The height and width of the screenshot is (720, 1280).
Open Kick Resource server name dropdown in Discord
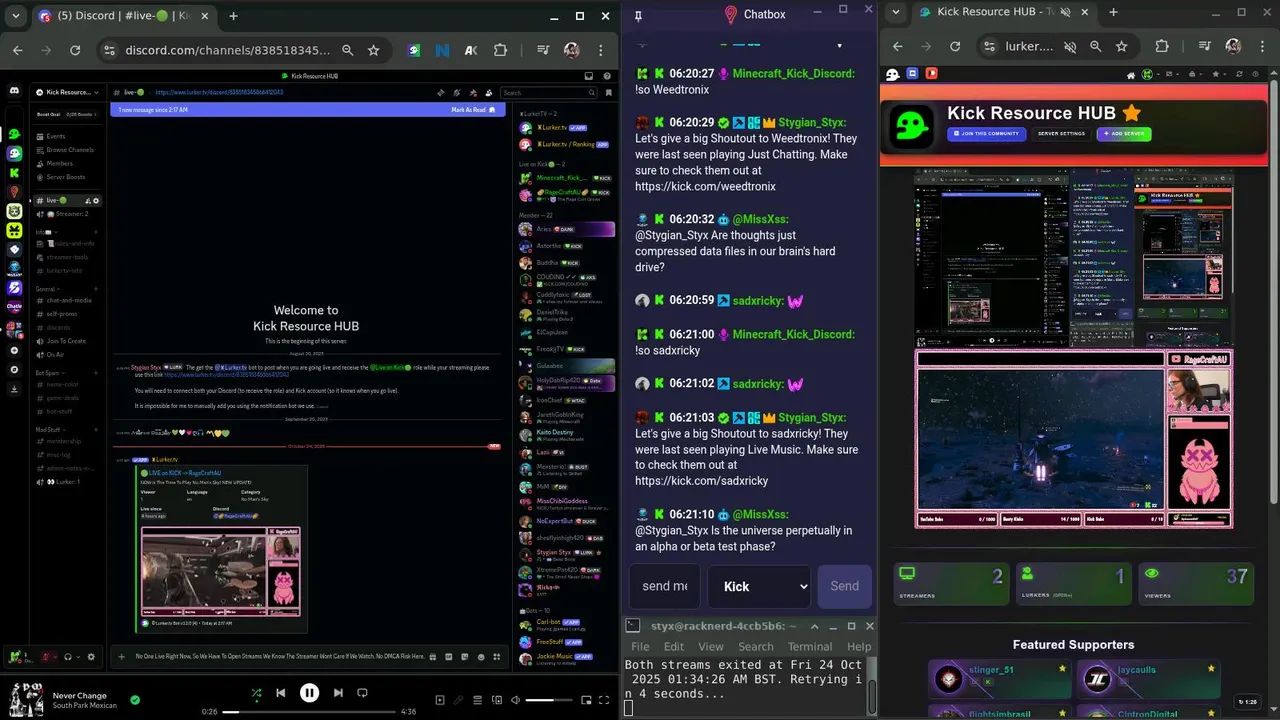pos(69,92)
